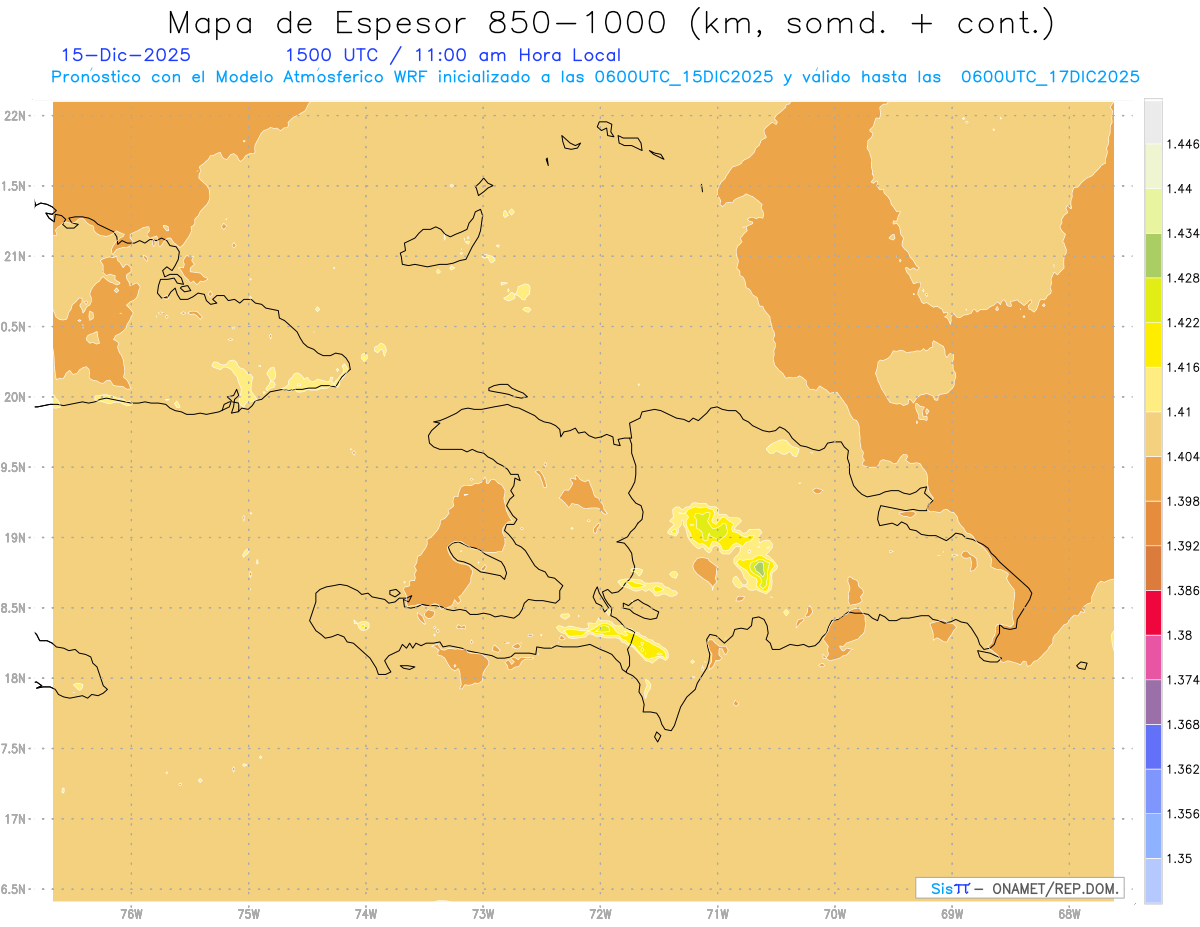
Task: Click the latitude label '1.5N'
Action: point(14,187)
